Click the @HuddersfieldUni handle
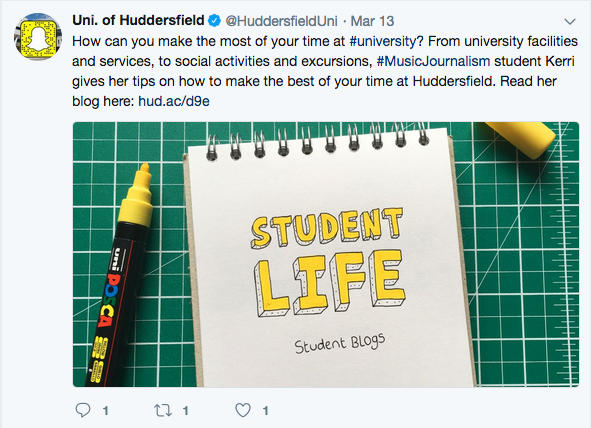This screenshot has height=428, width=591. click(x=281, y=21)
